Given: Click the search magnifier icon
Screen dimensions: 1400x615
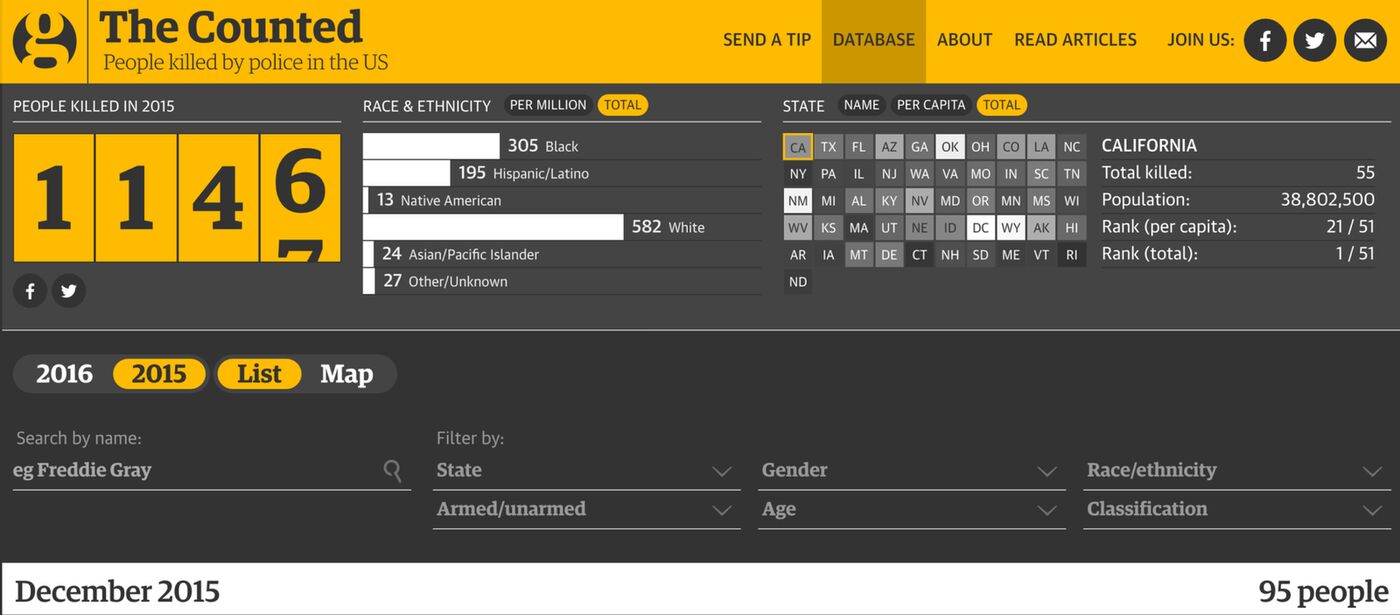Looking at the screenshot, I should click(x=393, y=470).
